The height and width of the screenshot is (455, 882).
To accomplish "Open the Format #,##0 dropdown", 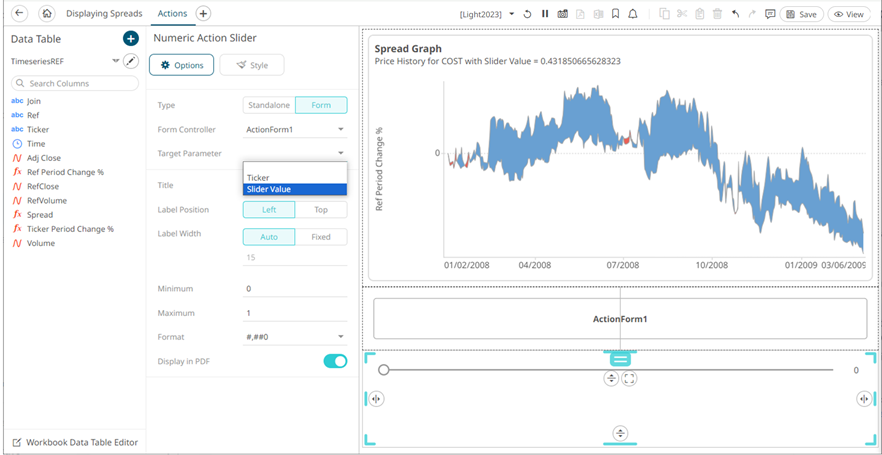I will coord(295,337).
